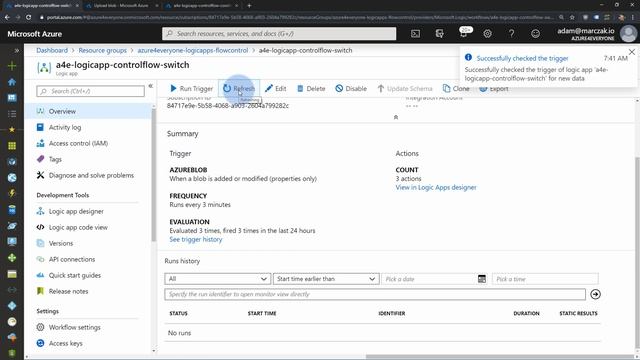The image size is (640, 360).
Task: Click the resource menu vertical scrollbar
Action: coord(153,176)
